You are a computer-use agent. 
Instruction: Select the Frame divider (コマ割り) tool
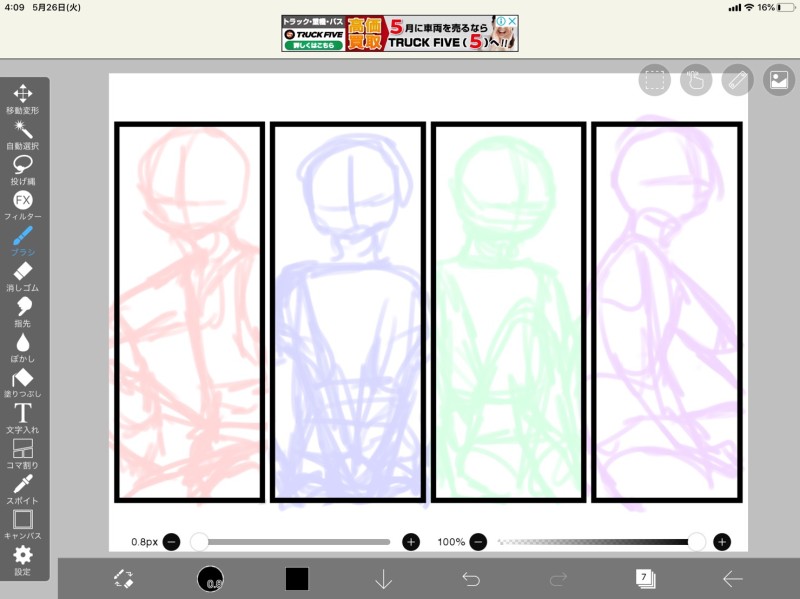[22, 454]
